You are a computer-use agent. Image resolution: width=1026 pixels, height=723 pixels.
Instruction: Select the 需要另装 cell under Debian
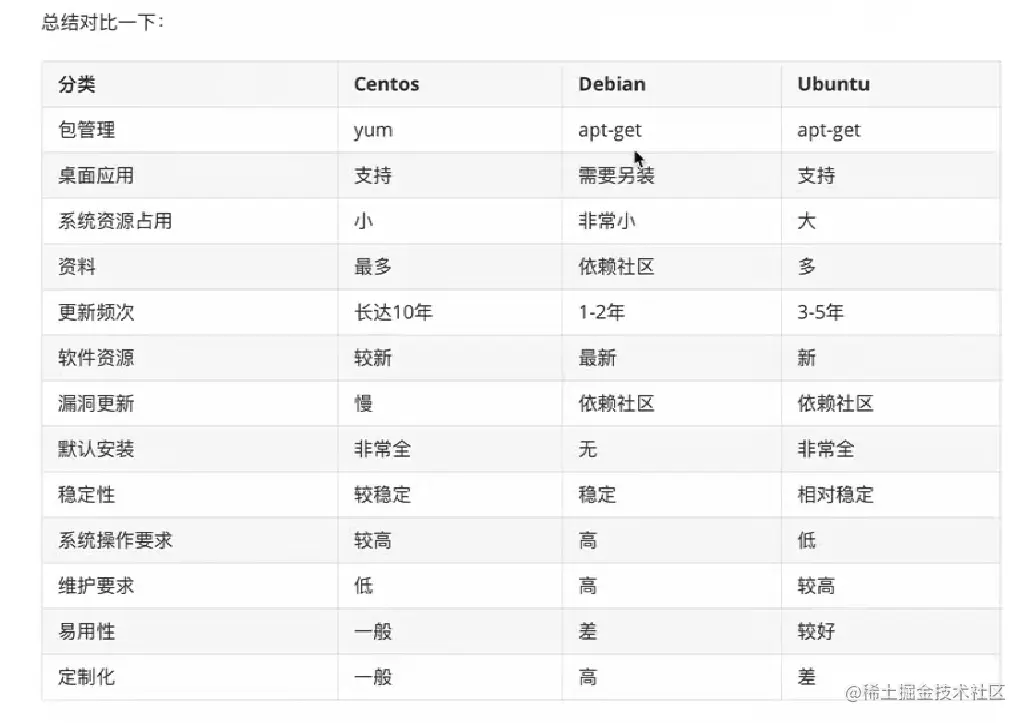point(616,176)
